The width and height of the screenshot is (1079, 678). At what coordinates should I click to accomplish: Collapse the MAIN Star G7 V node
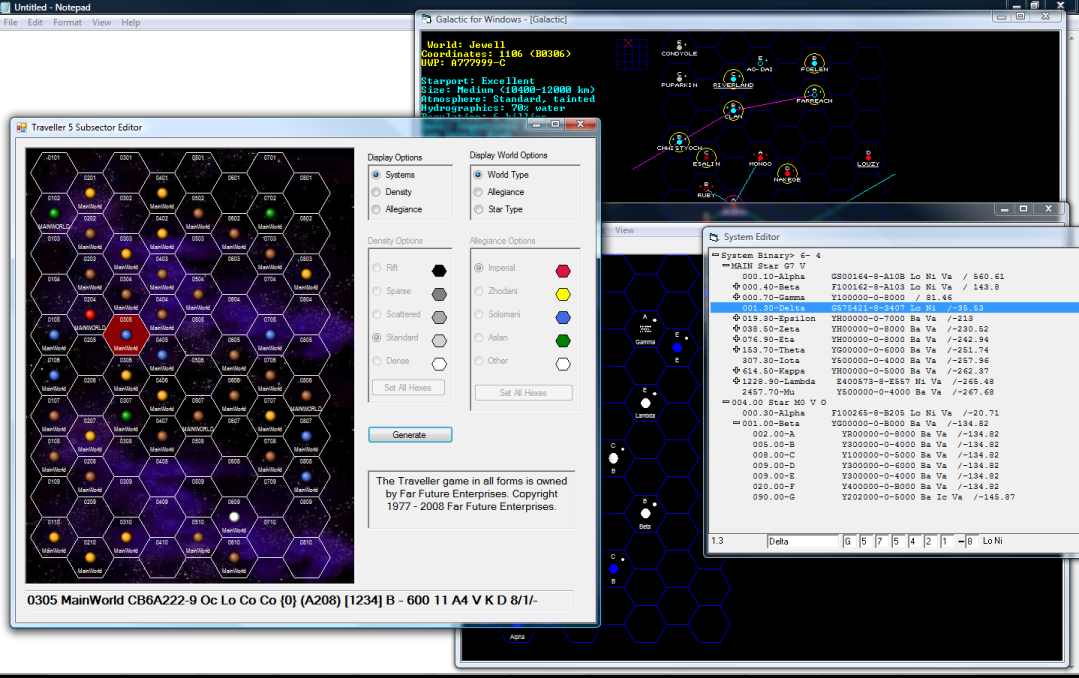pos(726,266)
